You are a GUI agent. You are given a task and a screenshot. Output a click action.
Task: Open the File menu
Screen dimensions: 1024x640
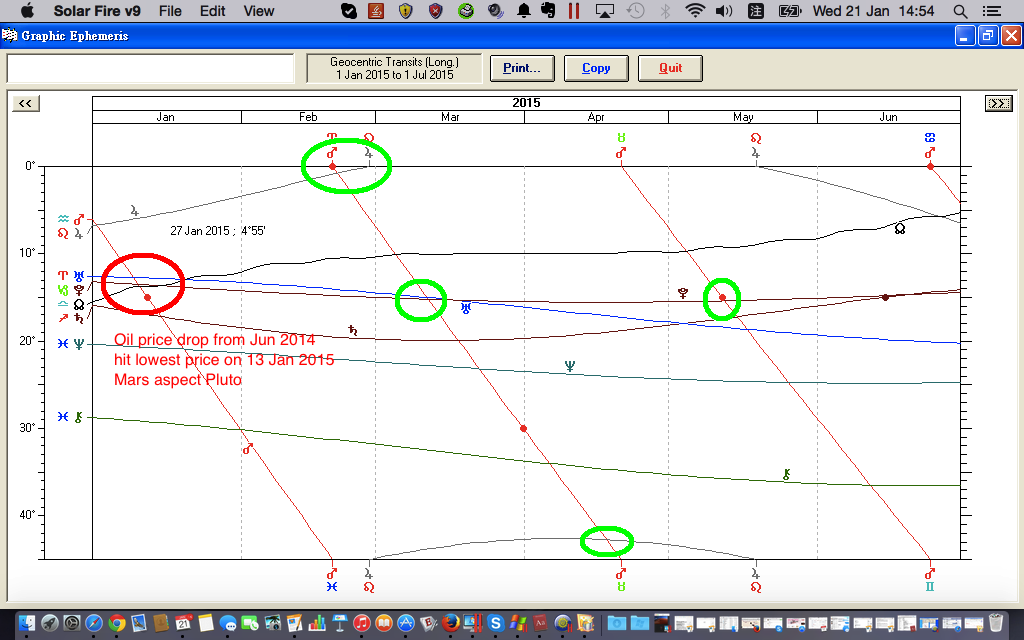pyautogui.click(x=170, y=10)
